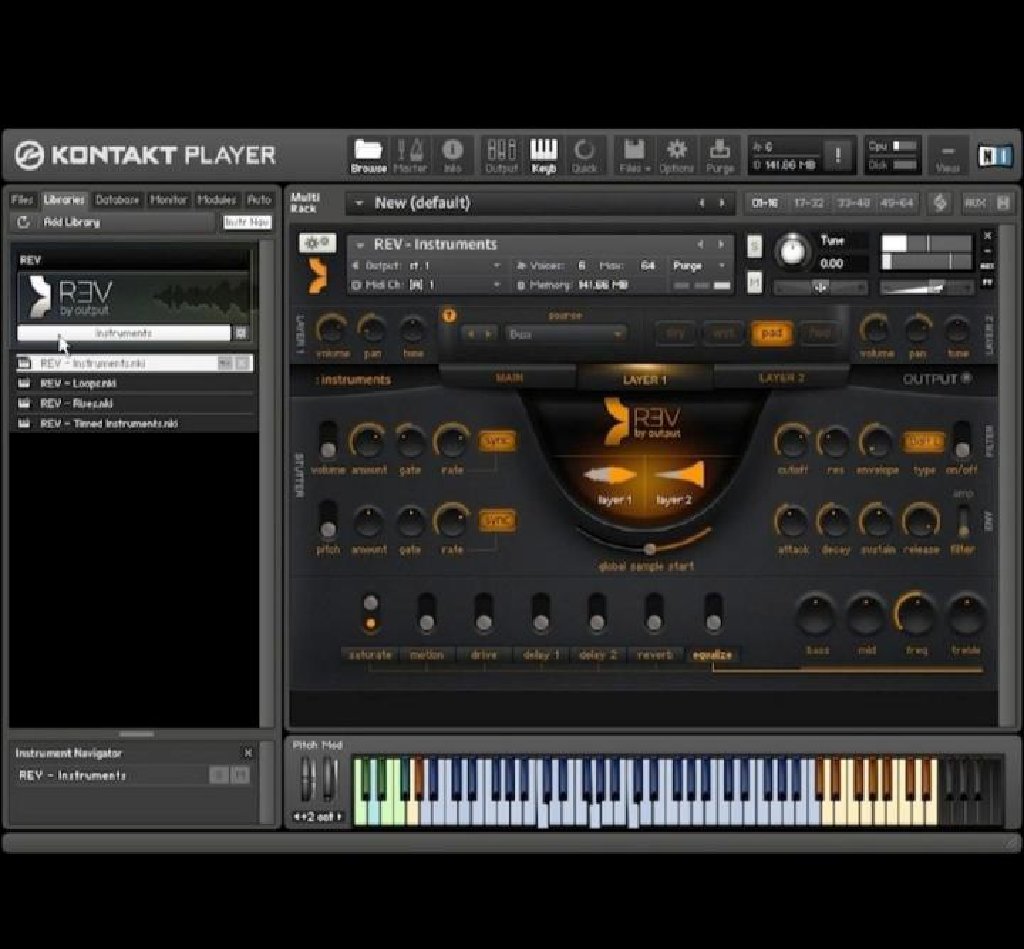Click the Add Library button
This screenshot has width=1024, height=949.
(70, 222)
